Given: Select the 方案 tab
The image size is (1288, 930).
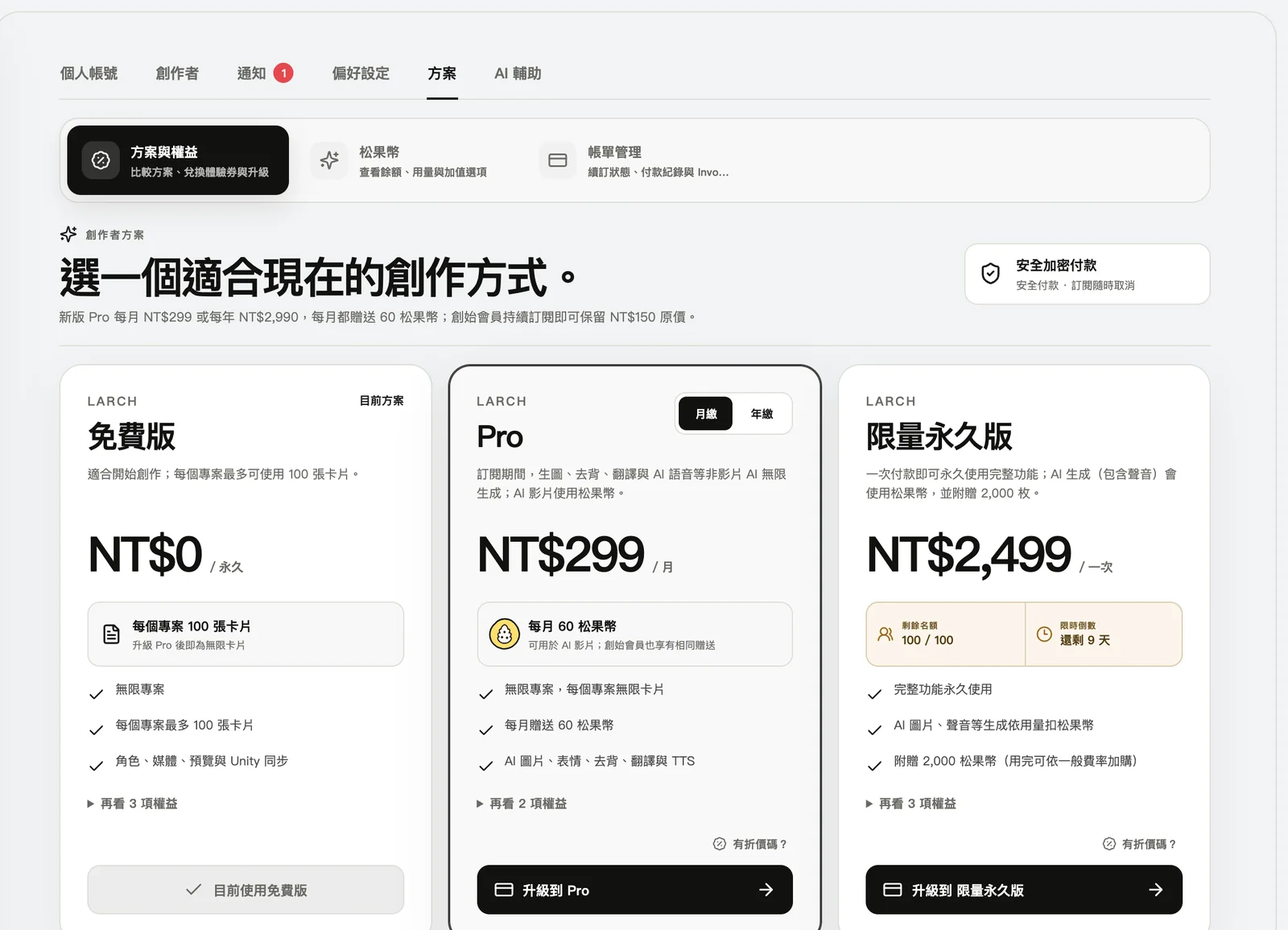Looking at the screenshot, I should (442, 73).
